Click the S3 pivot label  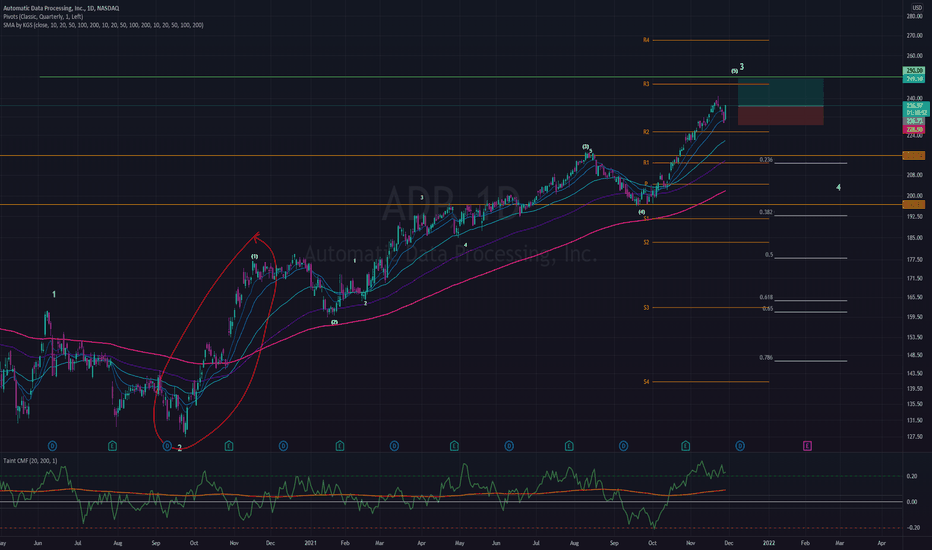click(x=646, y=308)
